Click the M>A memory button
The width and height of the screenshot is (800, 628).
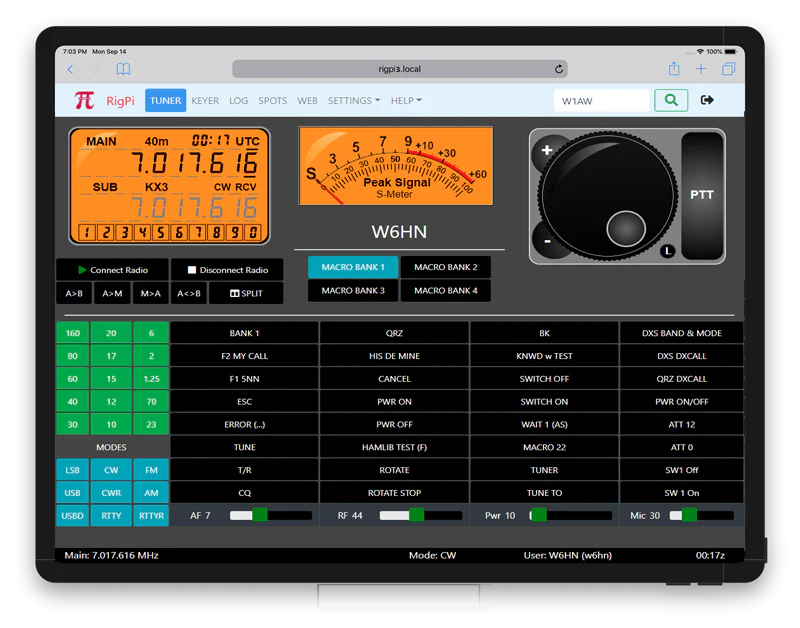point(151,293)
